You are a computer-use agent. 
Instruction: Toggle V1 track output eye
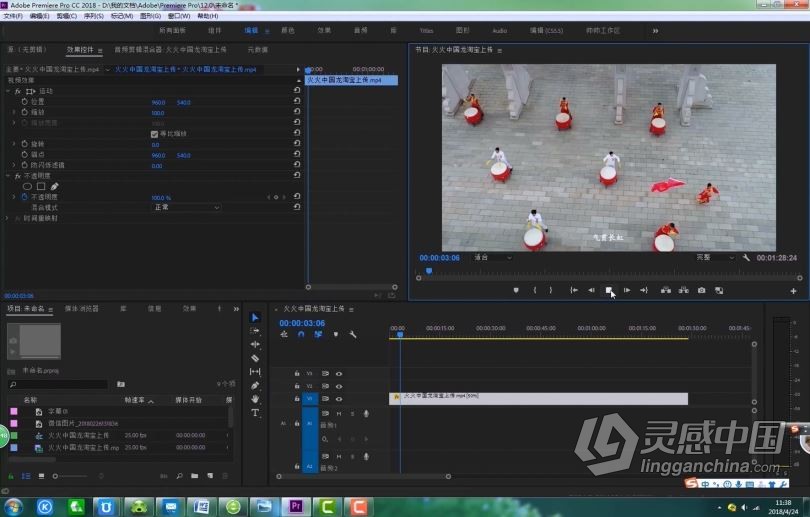pyautogui.click(x=339, y=399)
